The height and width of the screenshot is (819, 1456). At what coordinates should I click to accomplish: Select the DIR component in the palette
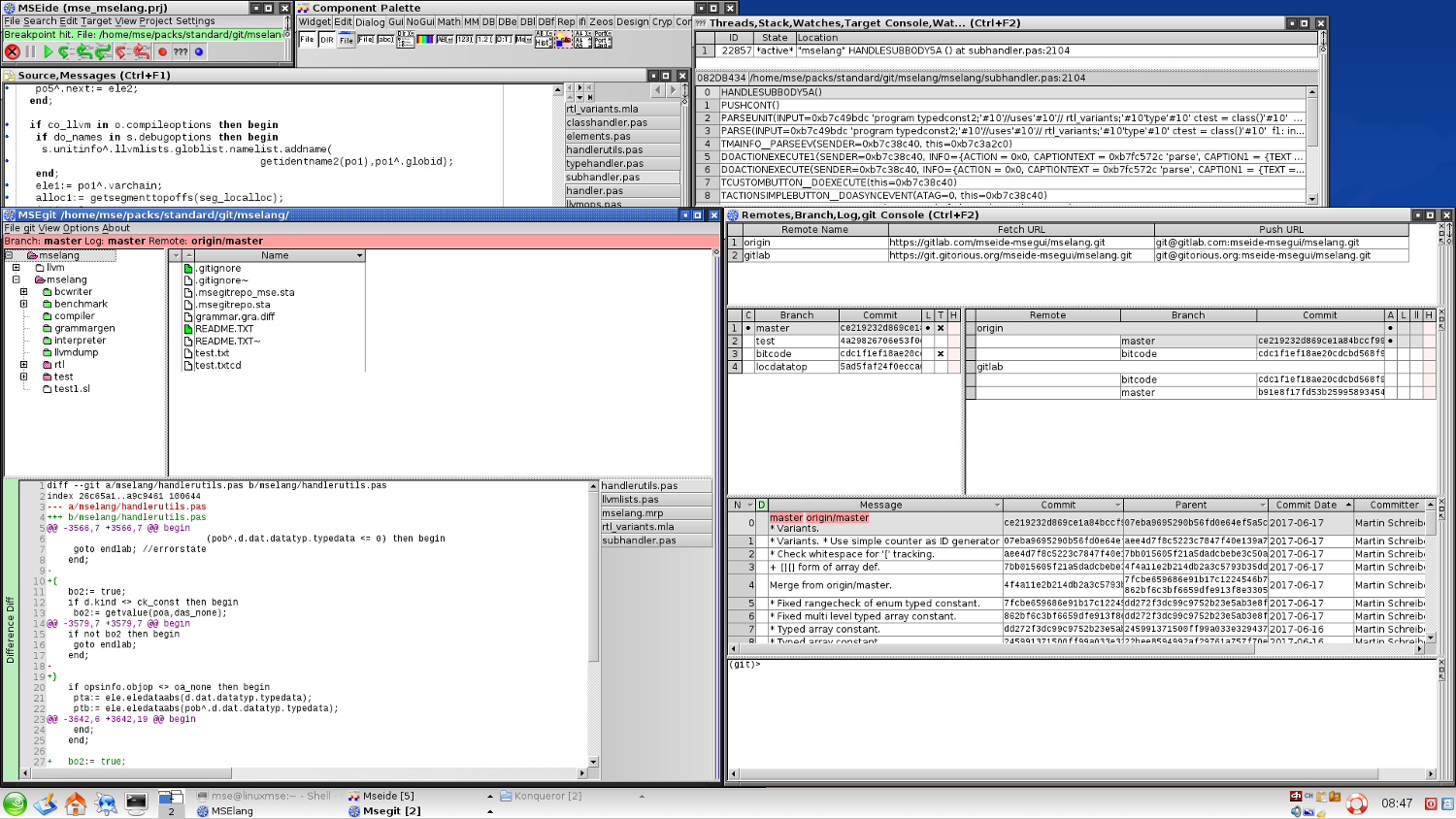pos(327,40)
